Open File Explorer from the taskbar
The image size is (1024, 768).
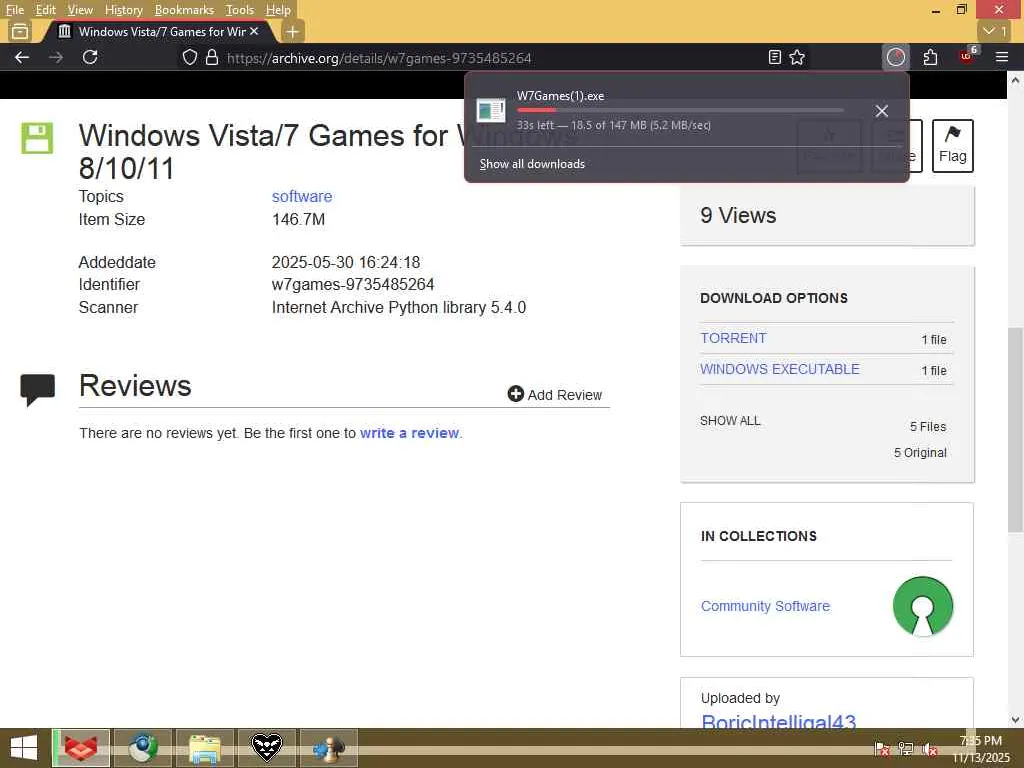click(x=204, y=748)
